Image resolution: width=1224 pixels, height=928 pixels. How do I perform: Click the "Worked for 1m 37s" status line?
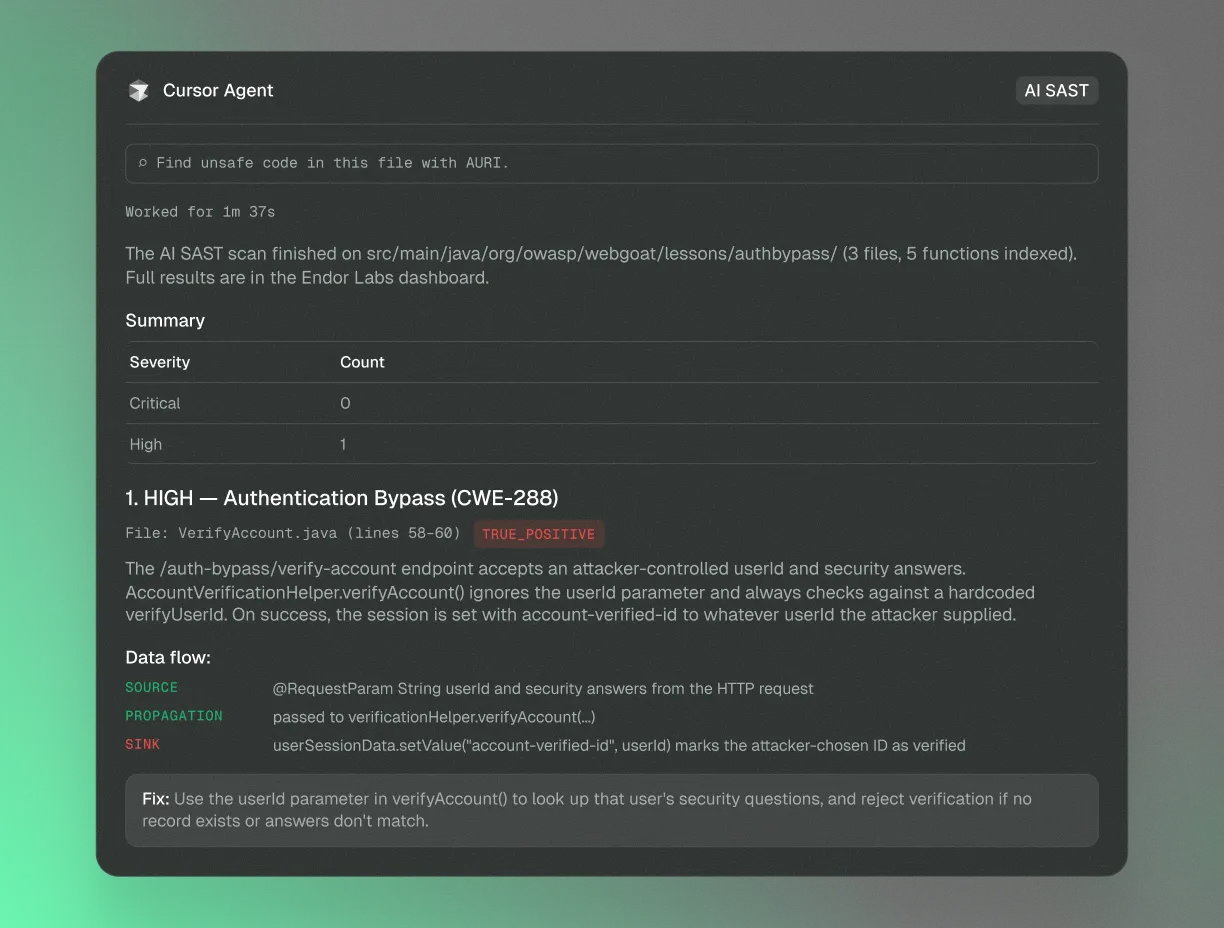[200, 212]
